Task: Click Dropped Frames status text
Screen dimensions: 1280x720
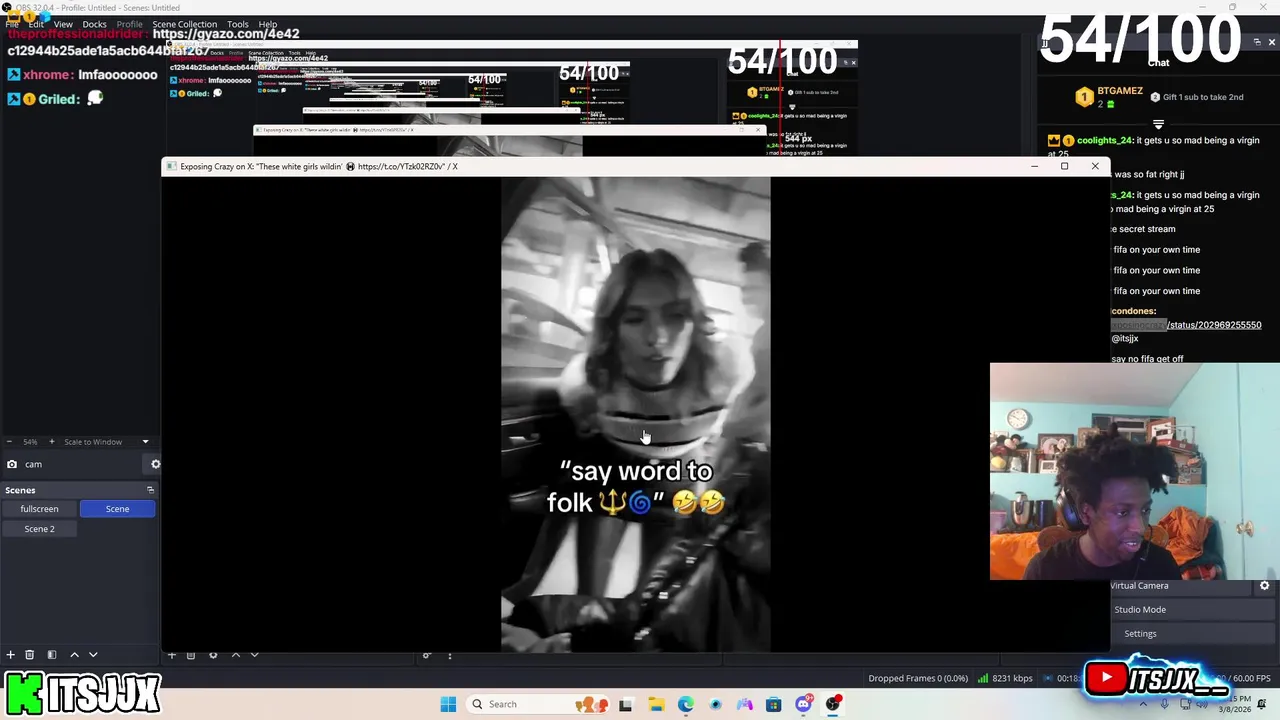Action: tap(918, 678)
